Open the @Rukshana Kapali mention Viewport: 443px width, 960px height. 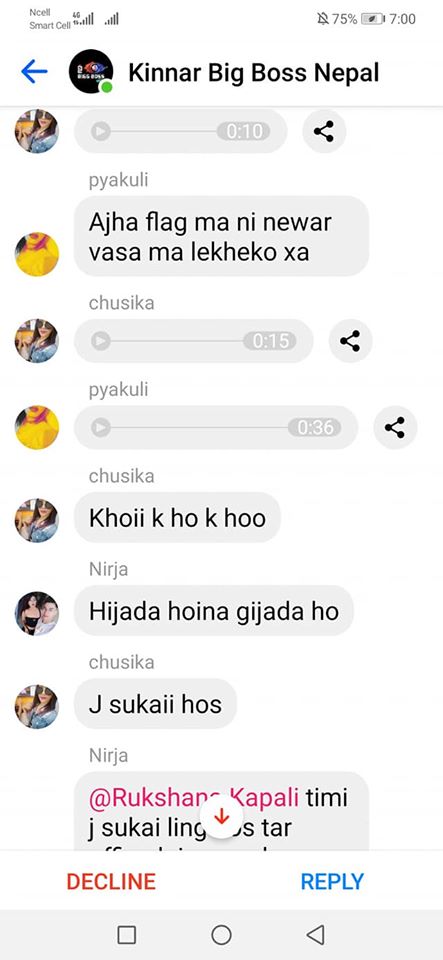[194, 798]
